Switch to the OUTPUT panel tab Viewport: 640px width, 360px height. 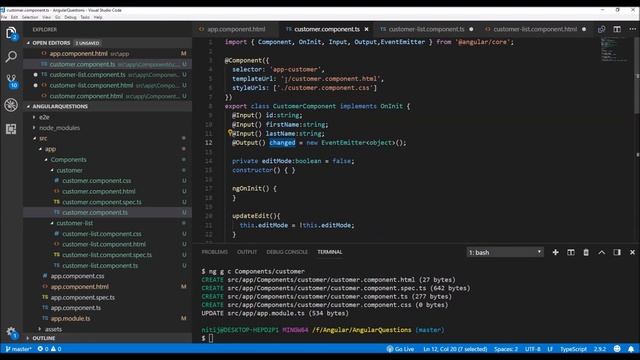(247, 252)
